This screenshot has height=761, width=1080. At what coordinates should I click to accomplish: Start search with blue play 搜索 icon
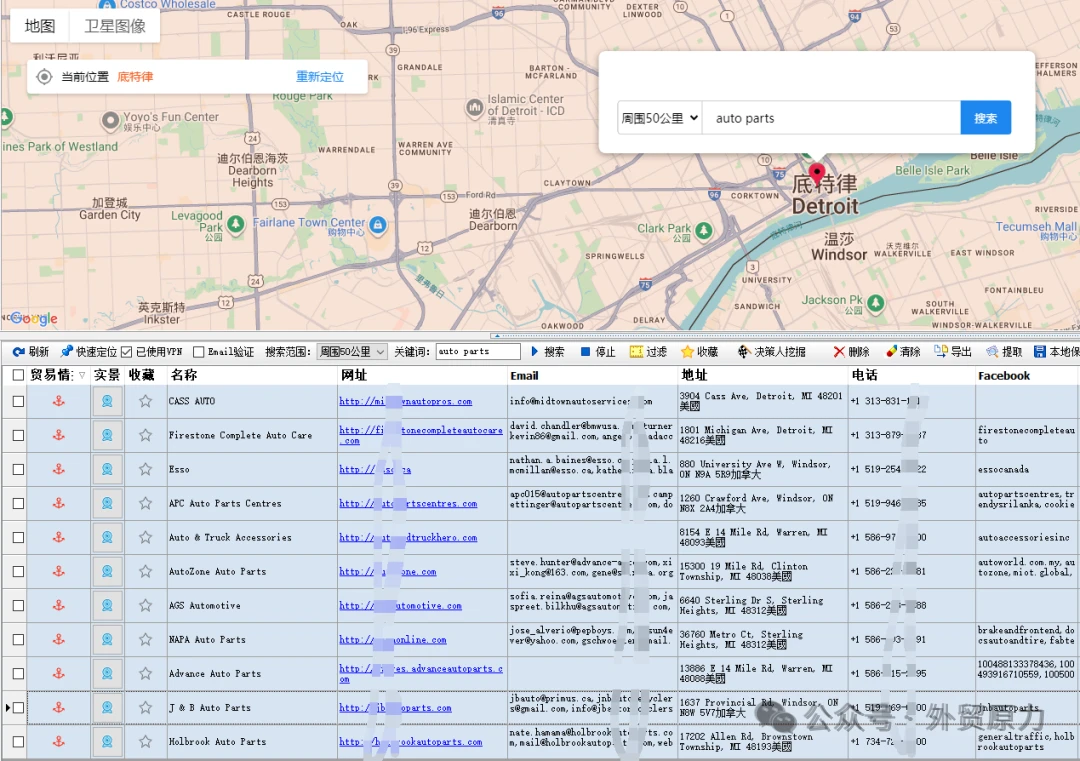(534, 352)
